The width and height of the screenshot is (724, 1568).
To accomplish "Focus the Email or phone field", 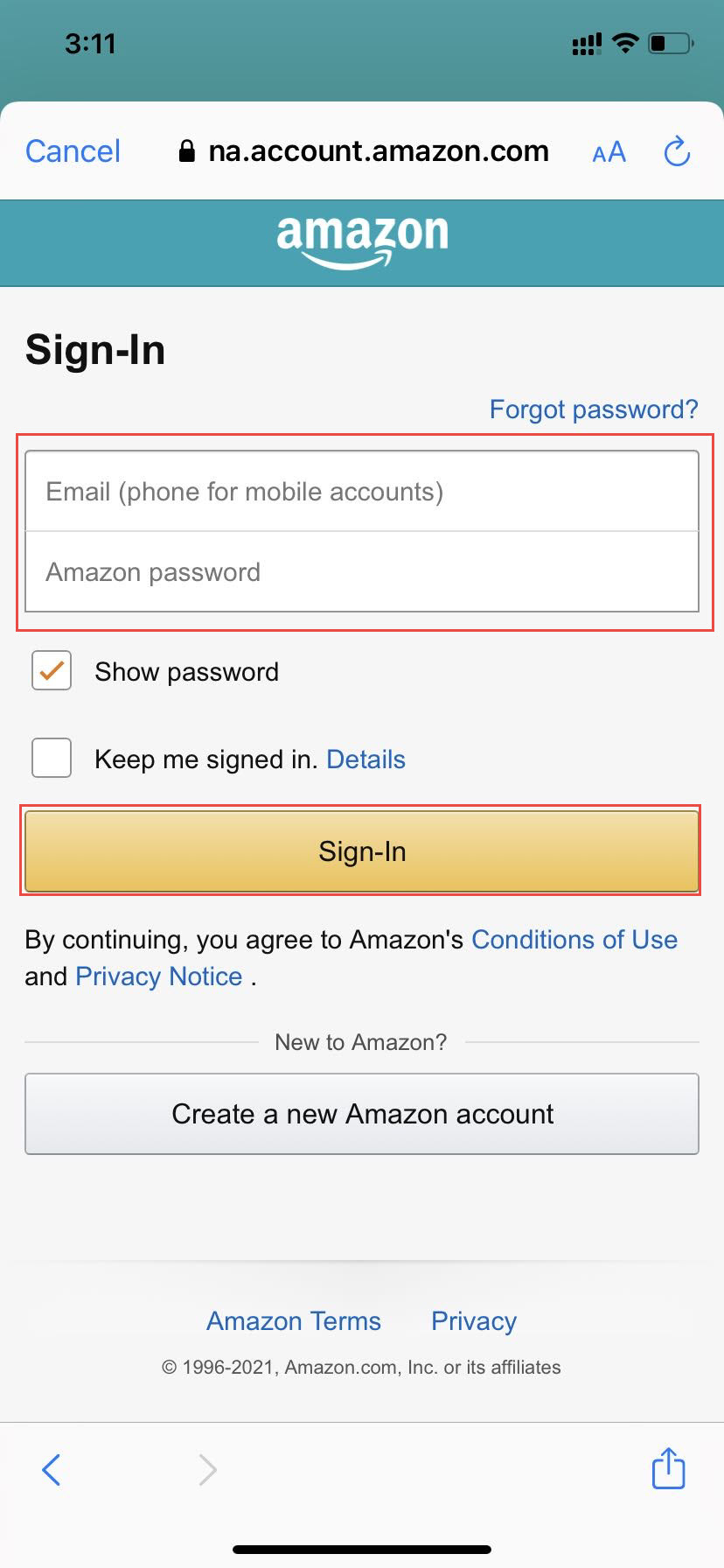I will (x=362, y=491).
